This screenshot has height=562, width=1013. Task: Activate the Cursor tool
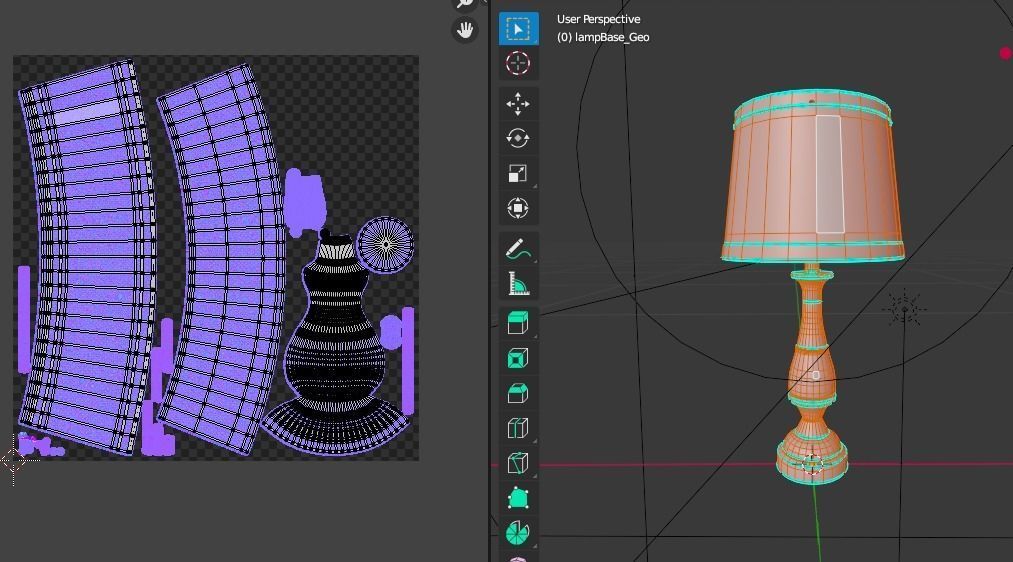(x=518, y=63)
